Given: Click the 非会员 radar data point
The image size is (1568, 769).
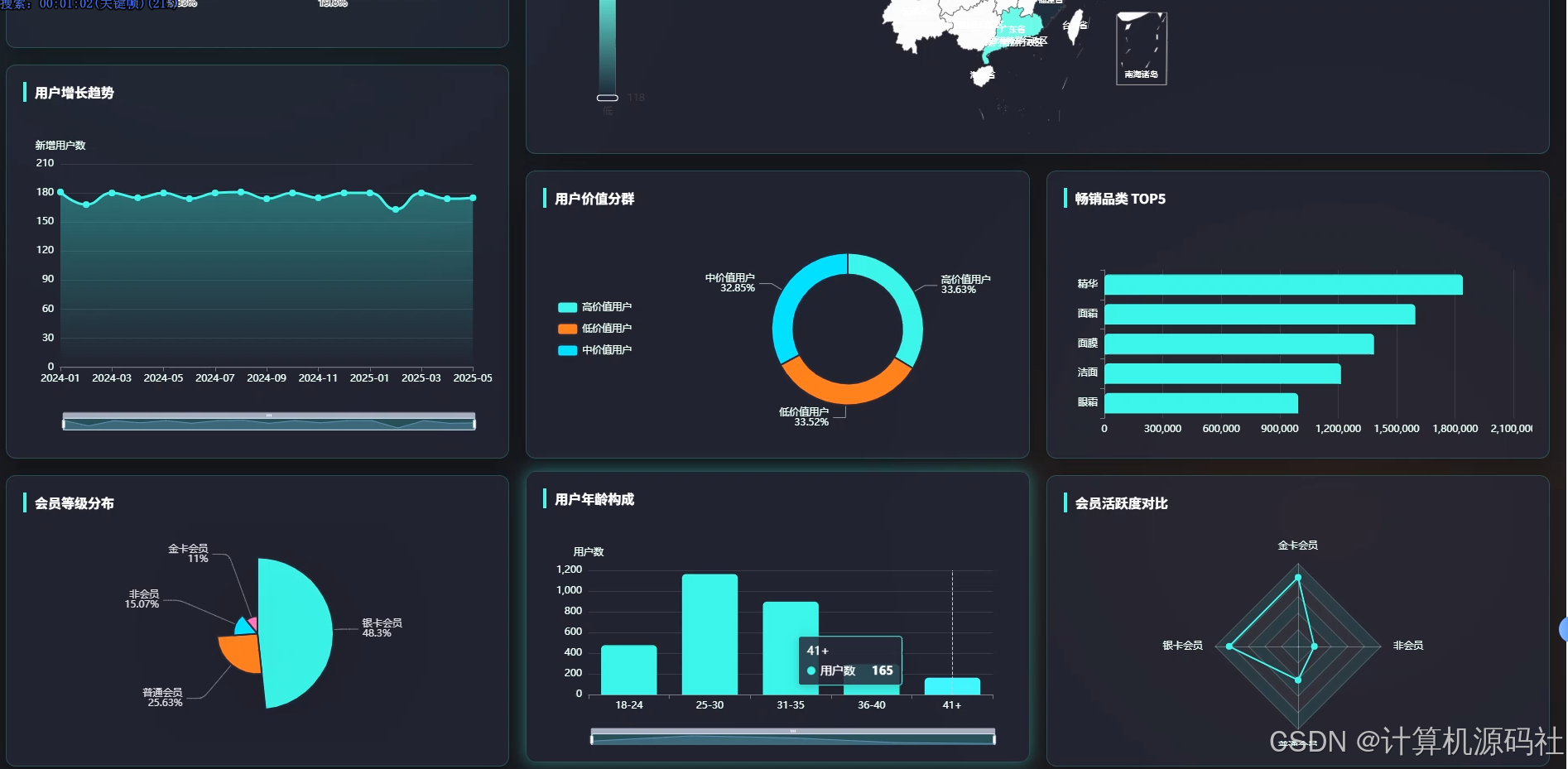Looking at the screenshot, I should point(1314,646).
